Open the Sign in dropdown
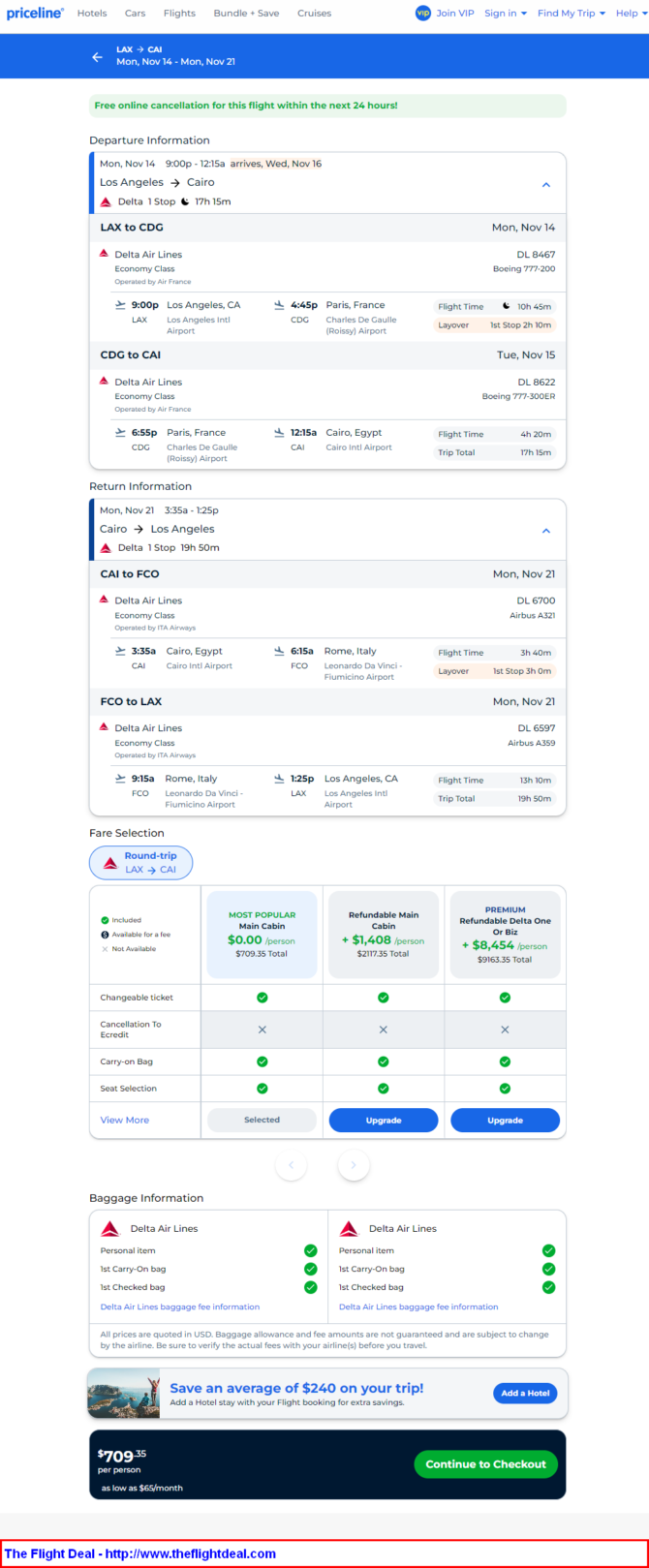Viewport: 649px width, 1568px height. (506, 14)
